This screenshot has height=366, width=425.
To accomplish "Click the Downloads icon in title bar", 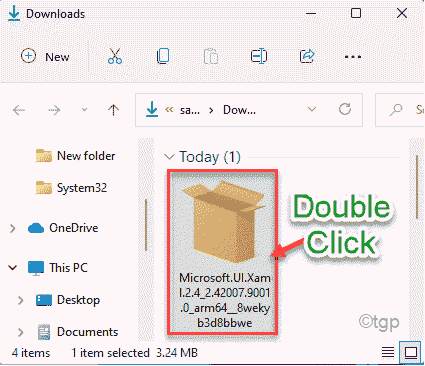I will pyautogui.click(x=14, y=14).
